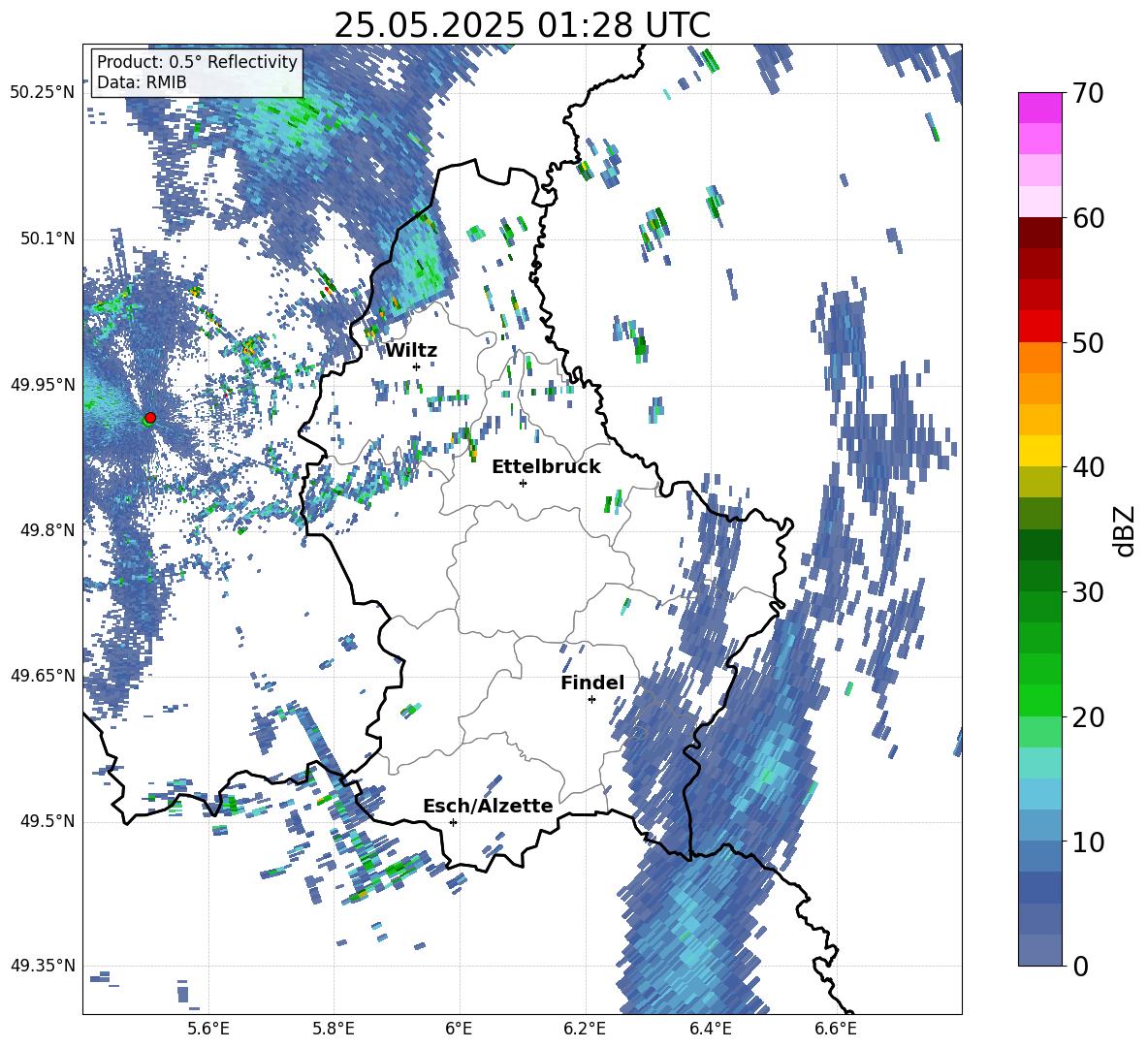
Task: Click the Ettelbruck city label
Action: [x=546, y=467]
